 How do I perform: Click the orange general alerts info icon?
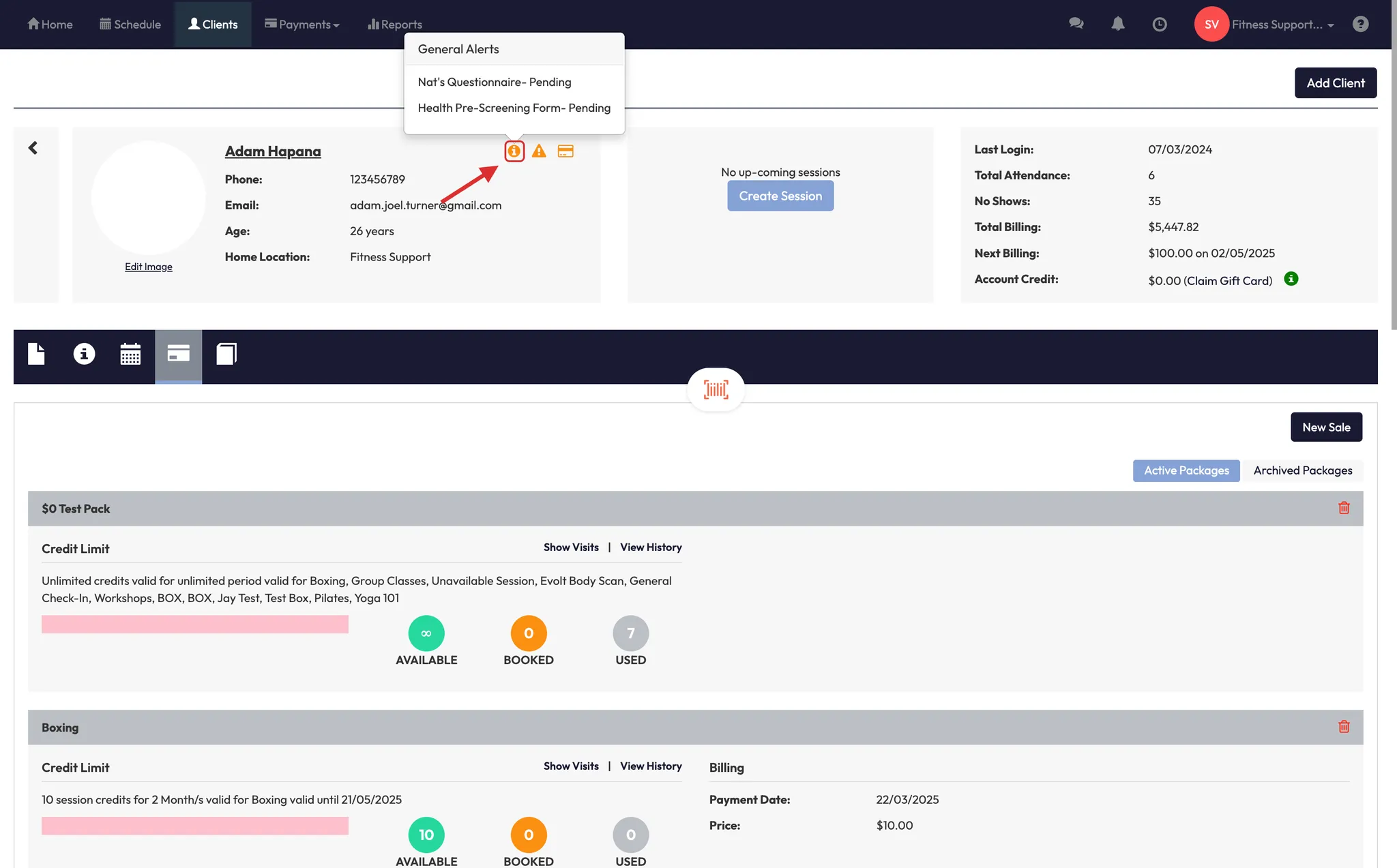[514, 151]
